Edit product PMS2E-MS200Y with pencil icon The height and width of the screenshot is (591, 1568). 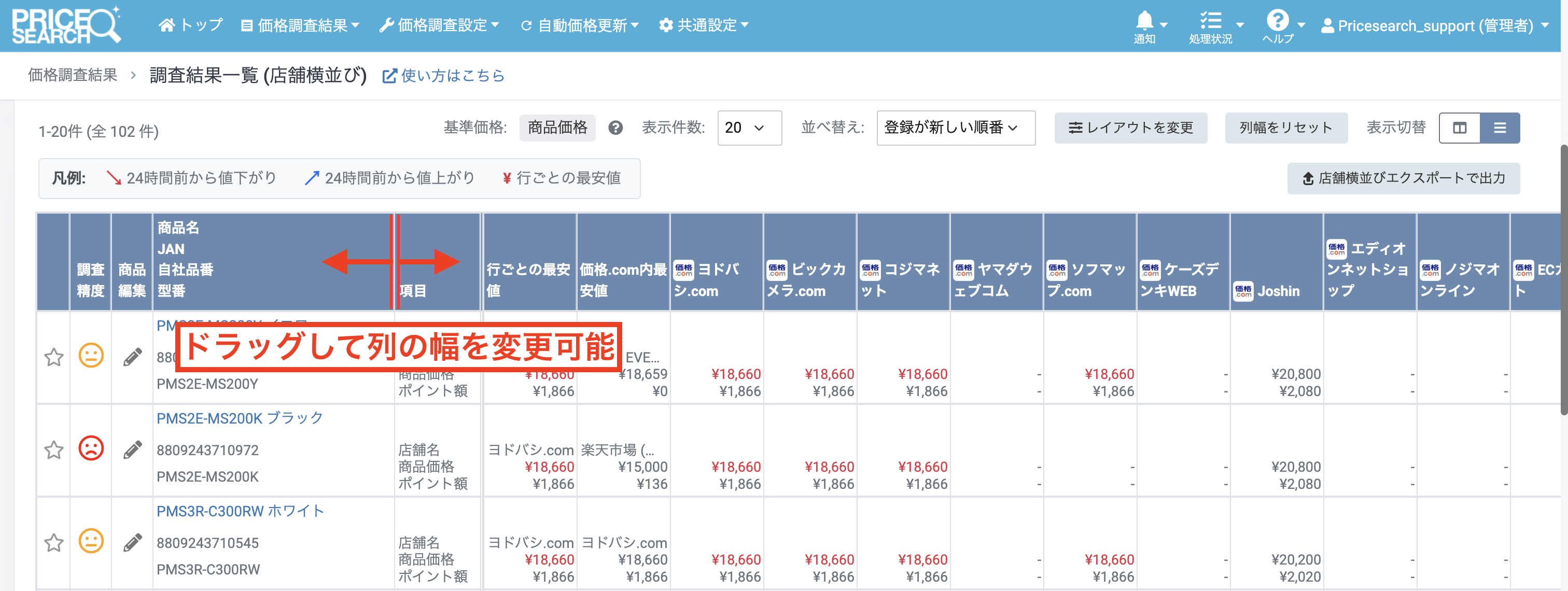[x=132, y=357]
